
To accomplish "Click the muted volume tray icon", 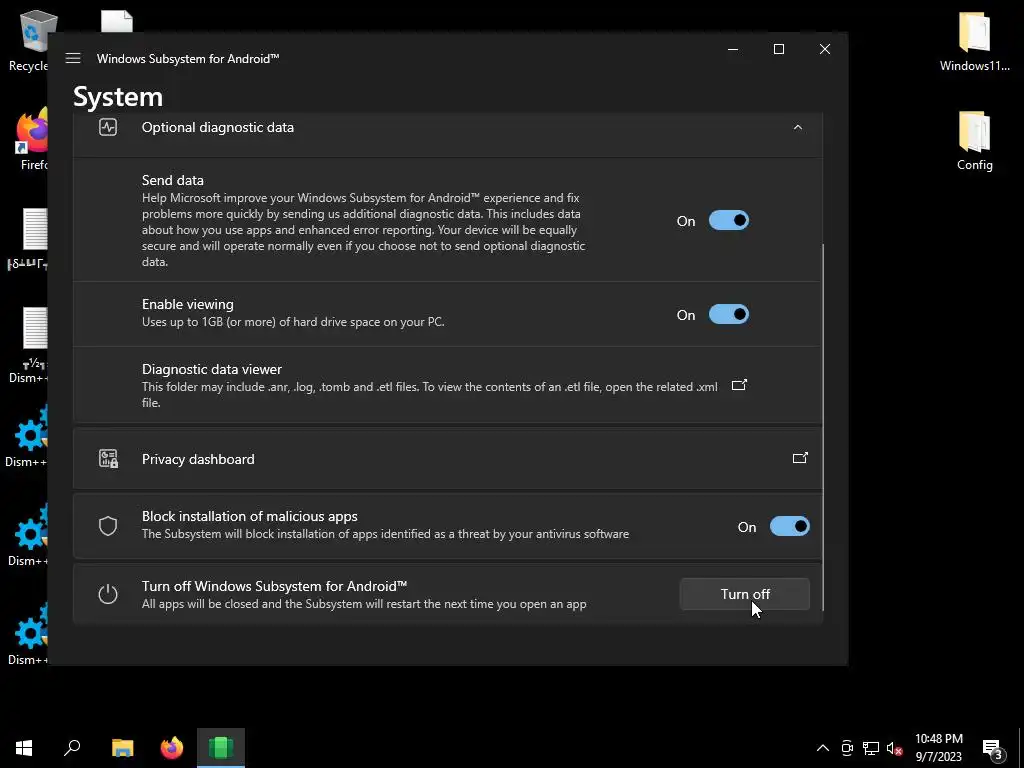I will pyautogui.click(x=894, y=748).
